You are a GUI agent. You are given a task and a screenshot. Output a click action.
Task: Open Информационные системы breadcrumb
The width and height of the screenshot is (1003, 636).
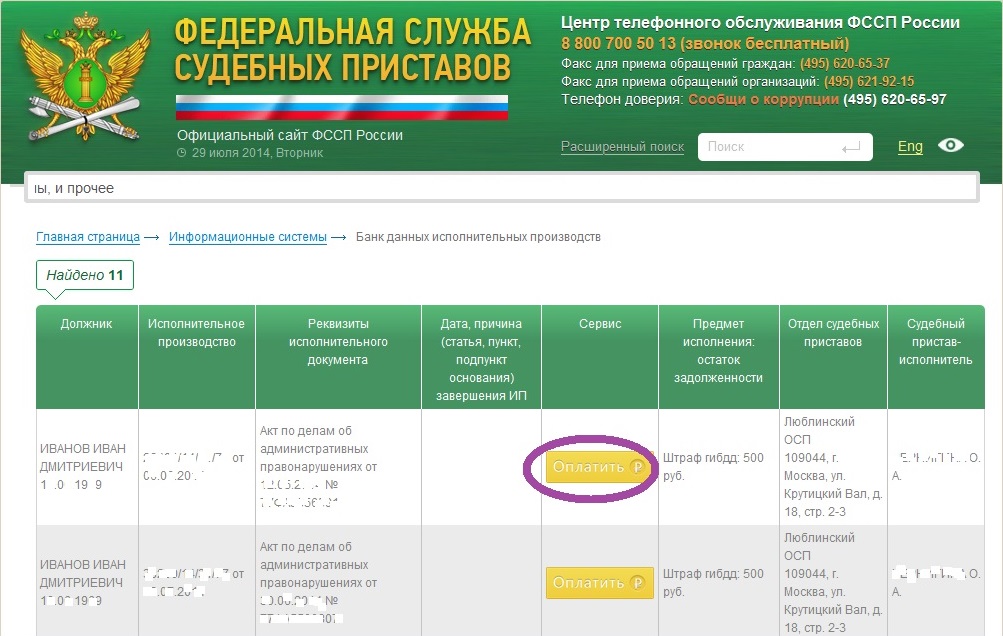tap(248, 237)
